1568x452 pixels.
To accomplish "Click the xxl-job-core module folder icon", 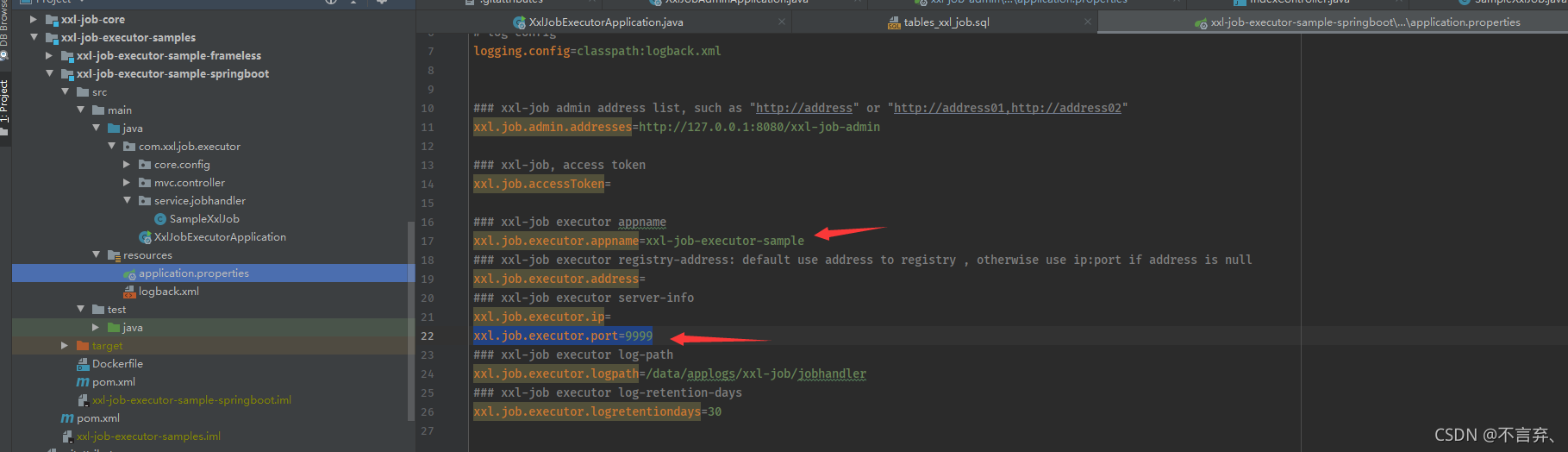I will (52, 19).
